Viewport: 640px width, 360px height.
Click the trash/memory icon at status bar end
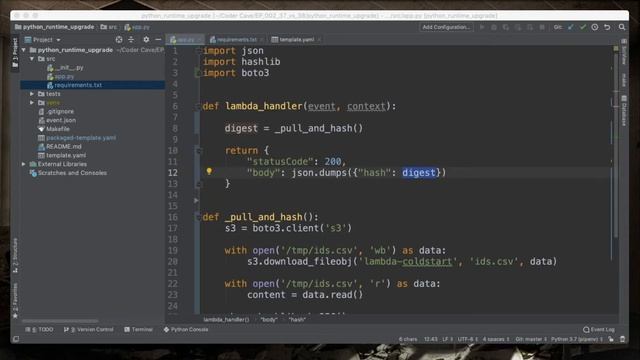pos(622,339)
